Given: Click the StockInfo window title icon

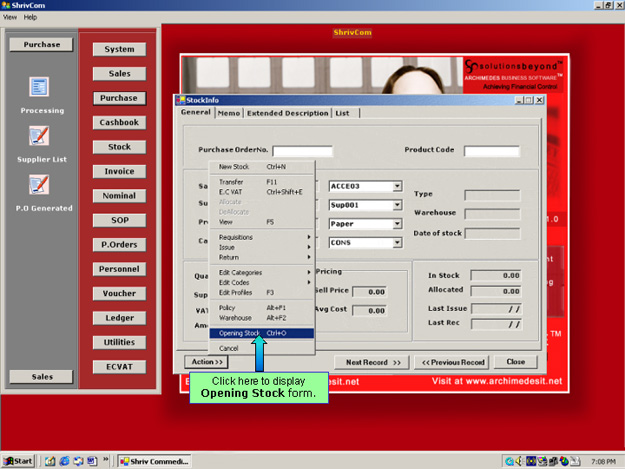Looking at the screenshot, I should [x=180, y=100].
